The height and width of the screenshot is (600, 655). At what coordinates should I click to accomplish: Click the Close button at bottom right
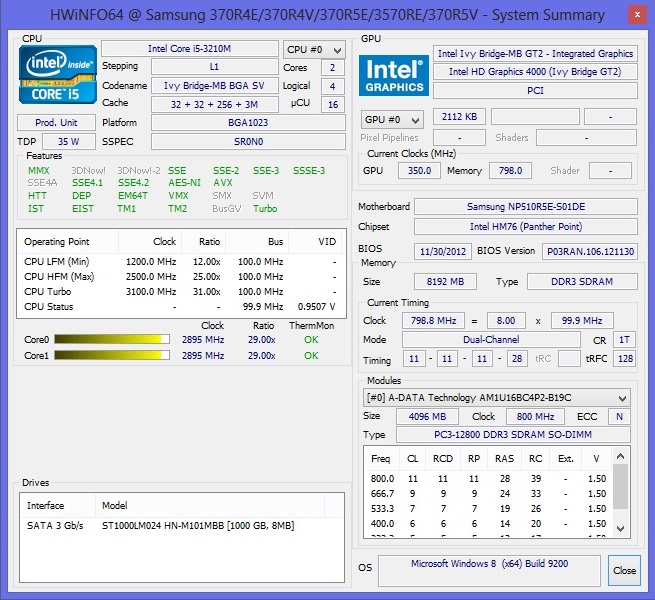click(x=624, y=570)
